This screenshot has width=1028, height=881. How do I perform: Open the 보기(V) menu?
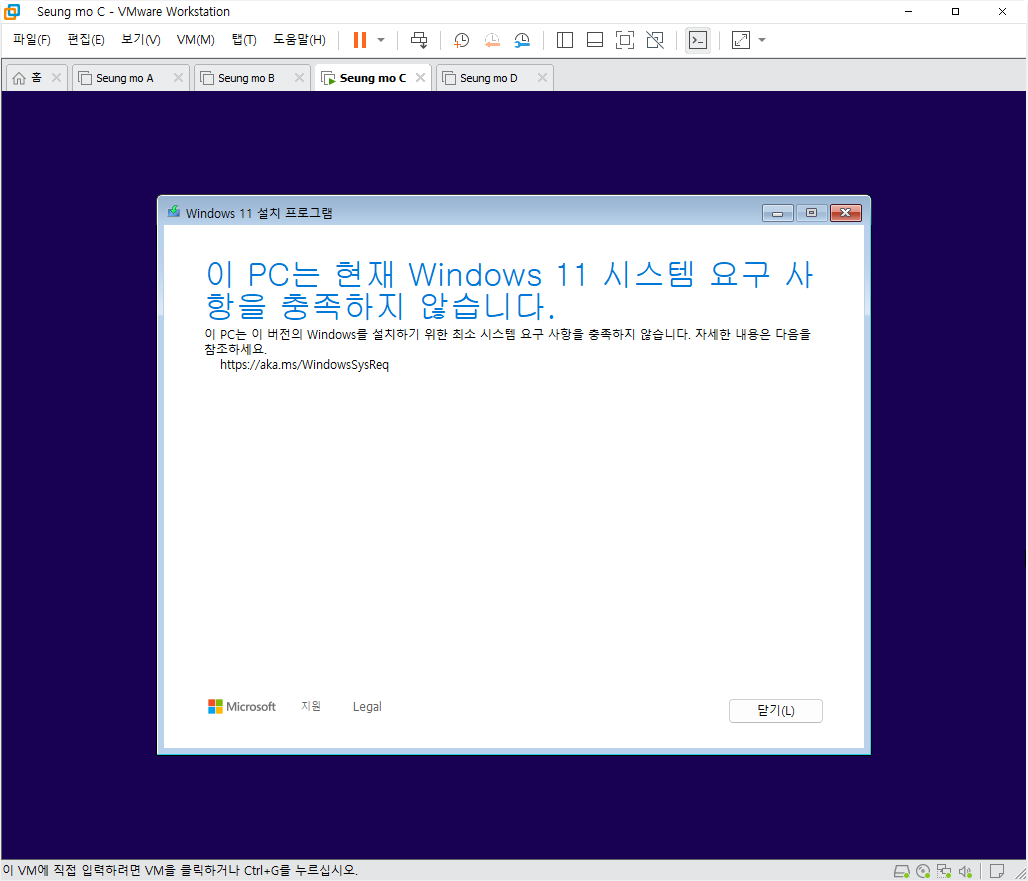[140, 40]
